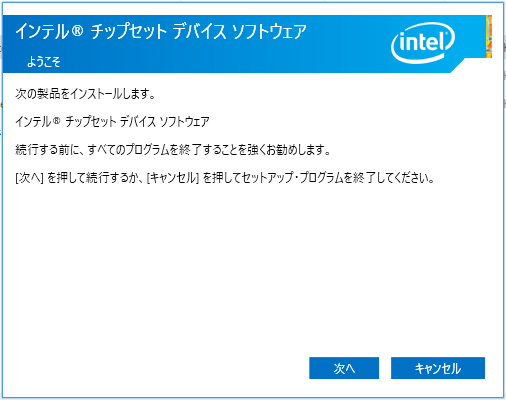Click the [キャンセル] reference in the instructions
The height and width of the screenshot is (400, 506).
[173, 178]
